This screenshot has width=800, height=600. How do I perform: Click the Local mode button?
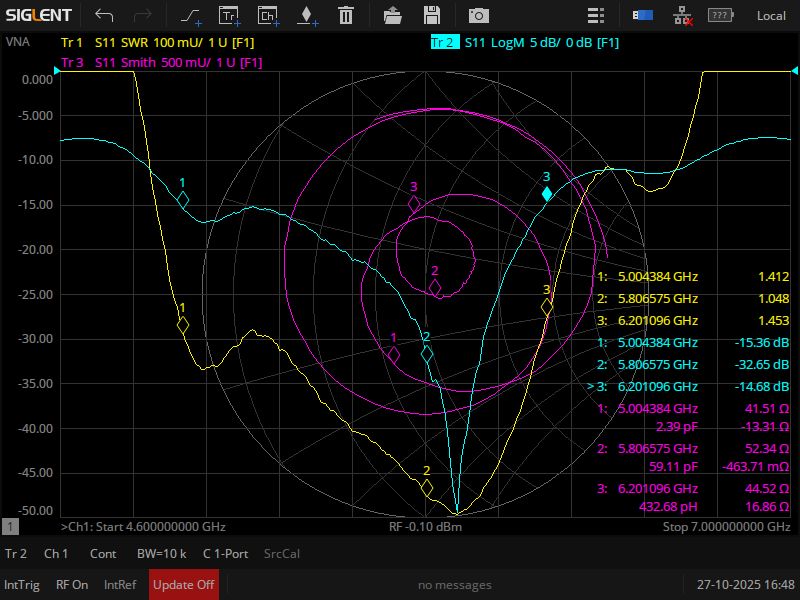point(771,15)
